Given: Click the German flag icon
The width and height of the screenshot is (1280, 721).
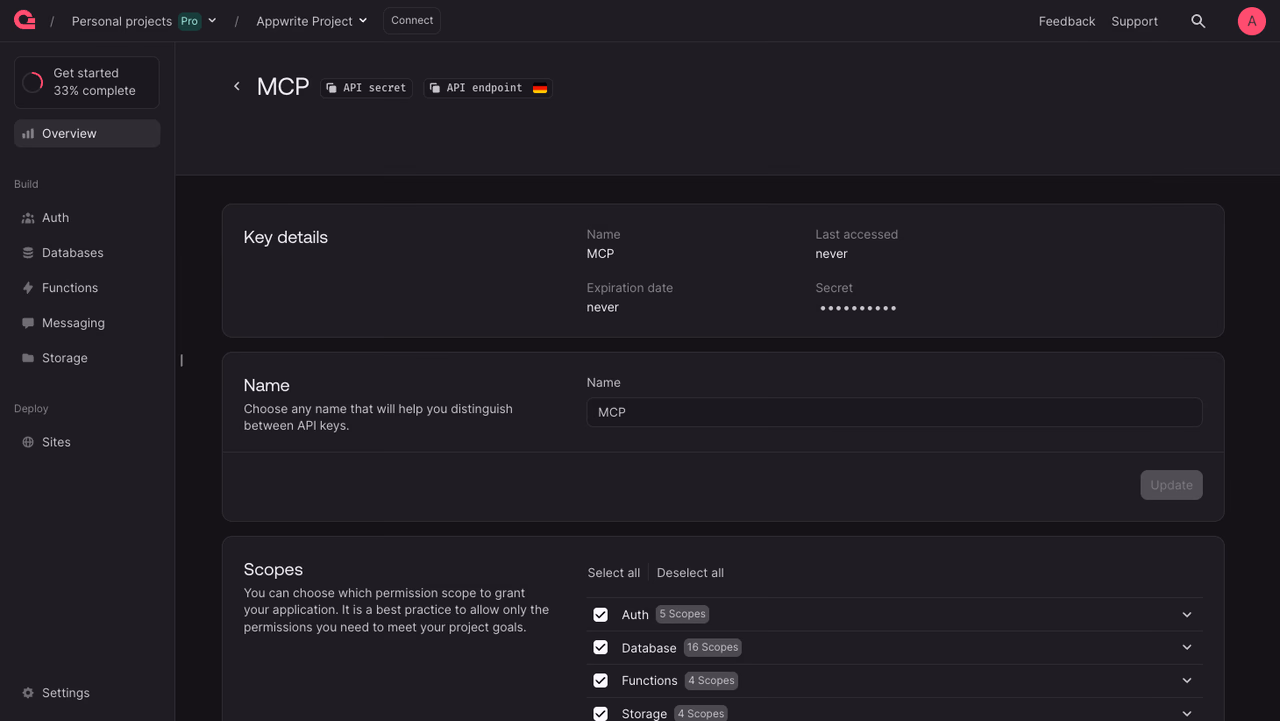Looking at the screenshot, I should (540, 88).
